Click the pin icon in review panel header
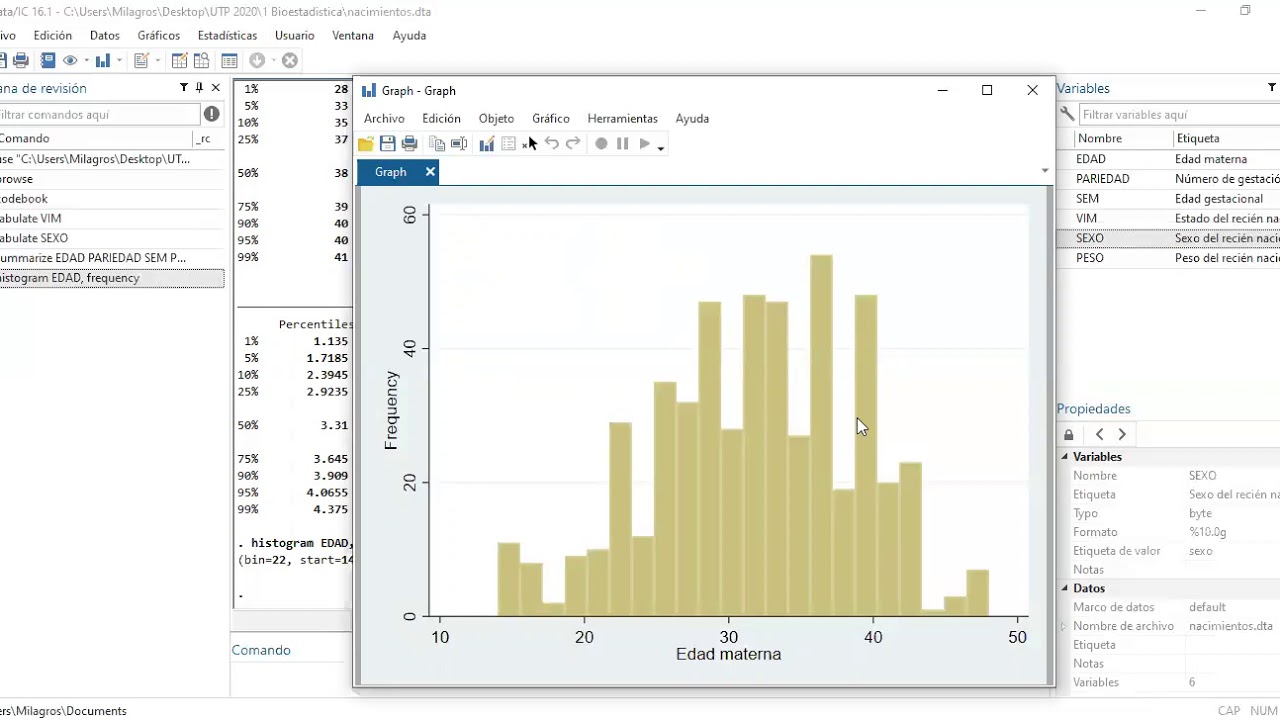The height and width of the screenshot is (720, 1280). pyautogui.click(x=200, y=88)
